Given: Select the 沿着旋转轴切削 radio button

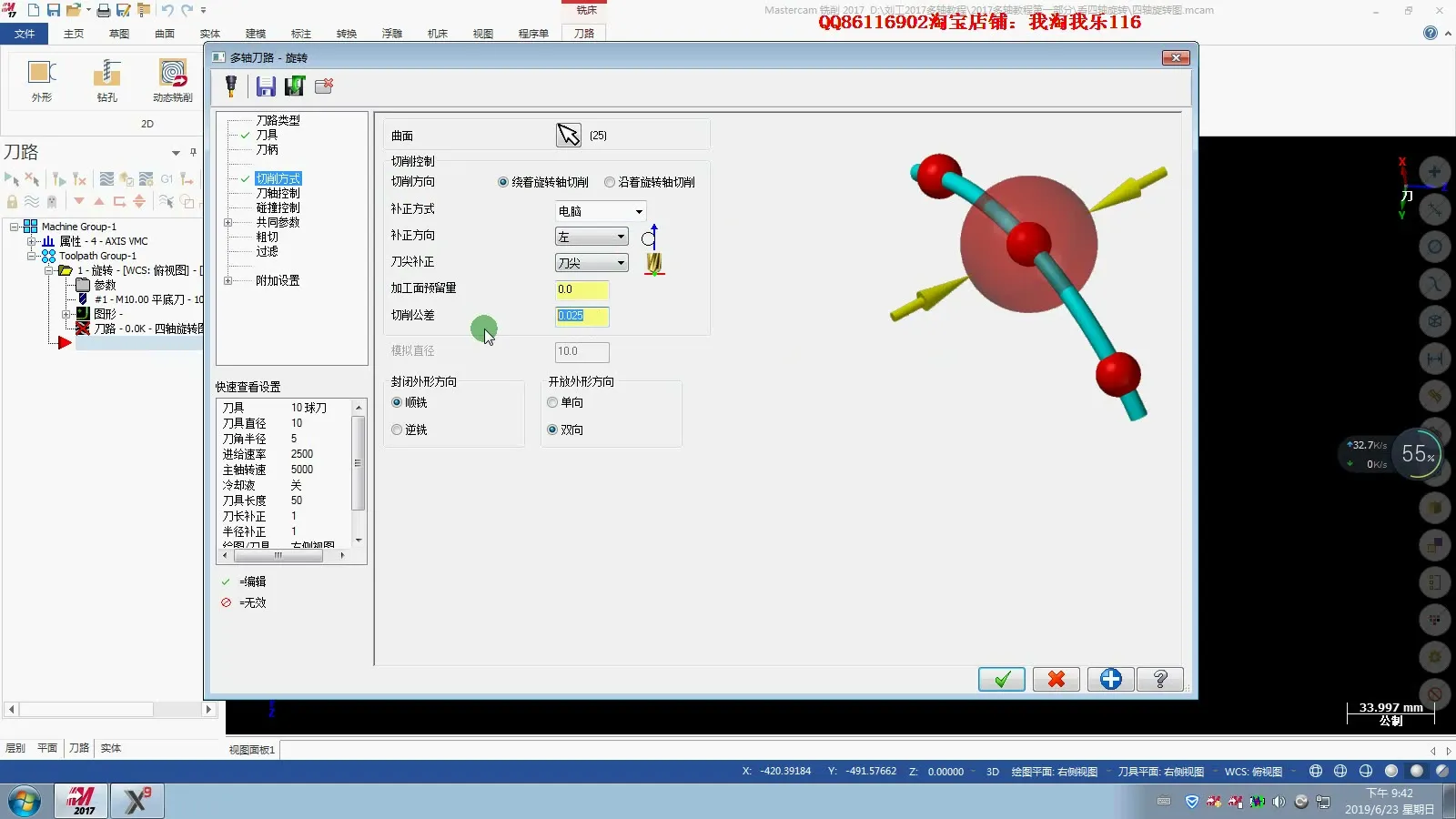Looking at the screenshot, I should (610, 183).
